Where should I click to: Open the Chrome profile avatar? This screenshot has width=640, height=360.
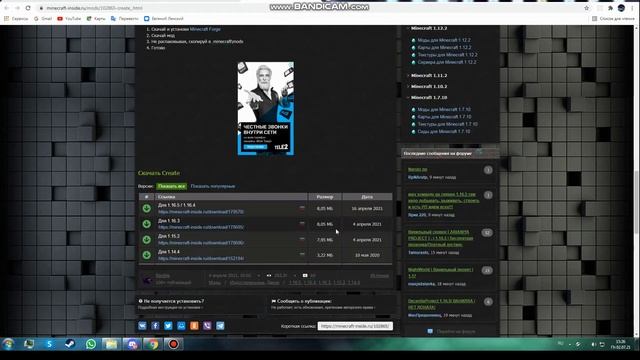(x=621, y=8)
